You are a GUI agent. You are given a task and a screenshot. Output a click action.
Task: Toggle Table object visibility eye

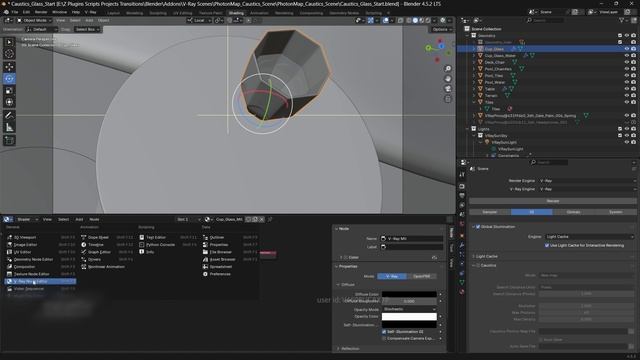[x=627, y=89]
